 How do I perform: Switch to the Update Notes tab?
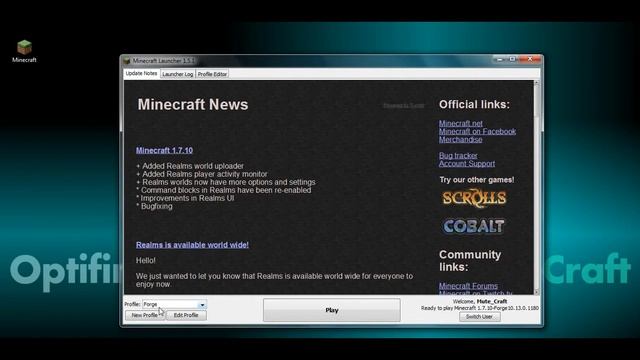click(x=141, y=73)
